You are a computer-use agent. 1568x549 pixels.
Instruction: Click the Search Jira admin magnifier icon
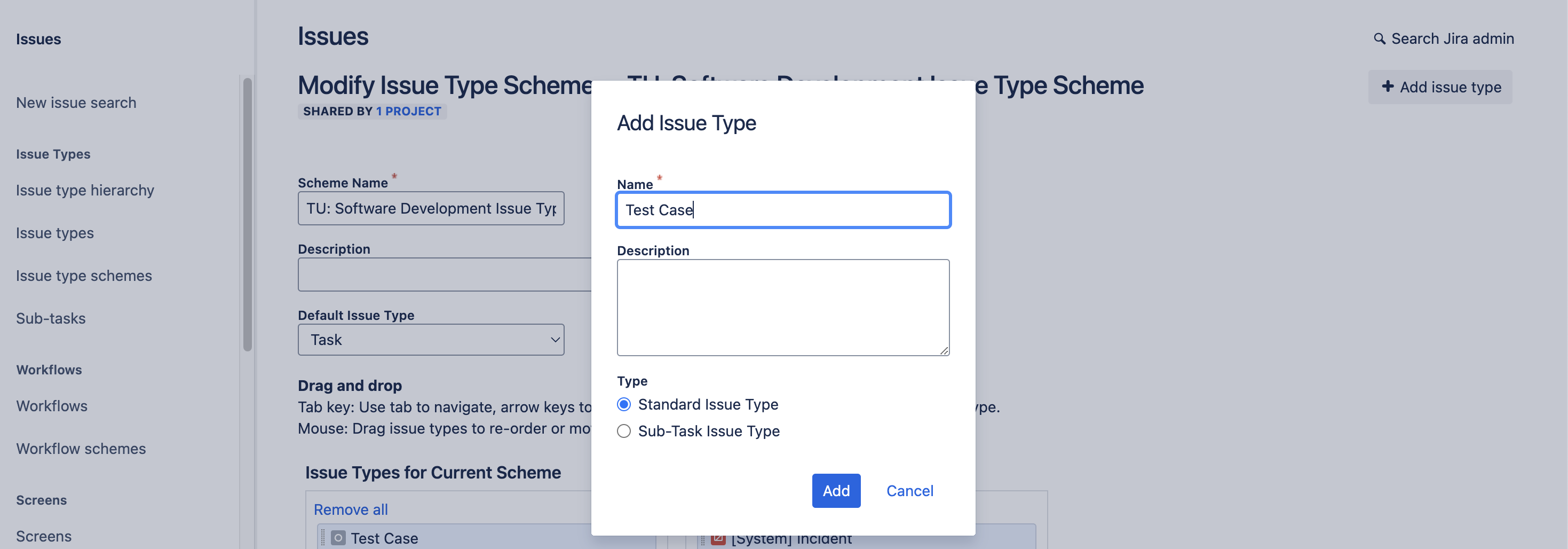(1379, 38)
